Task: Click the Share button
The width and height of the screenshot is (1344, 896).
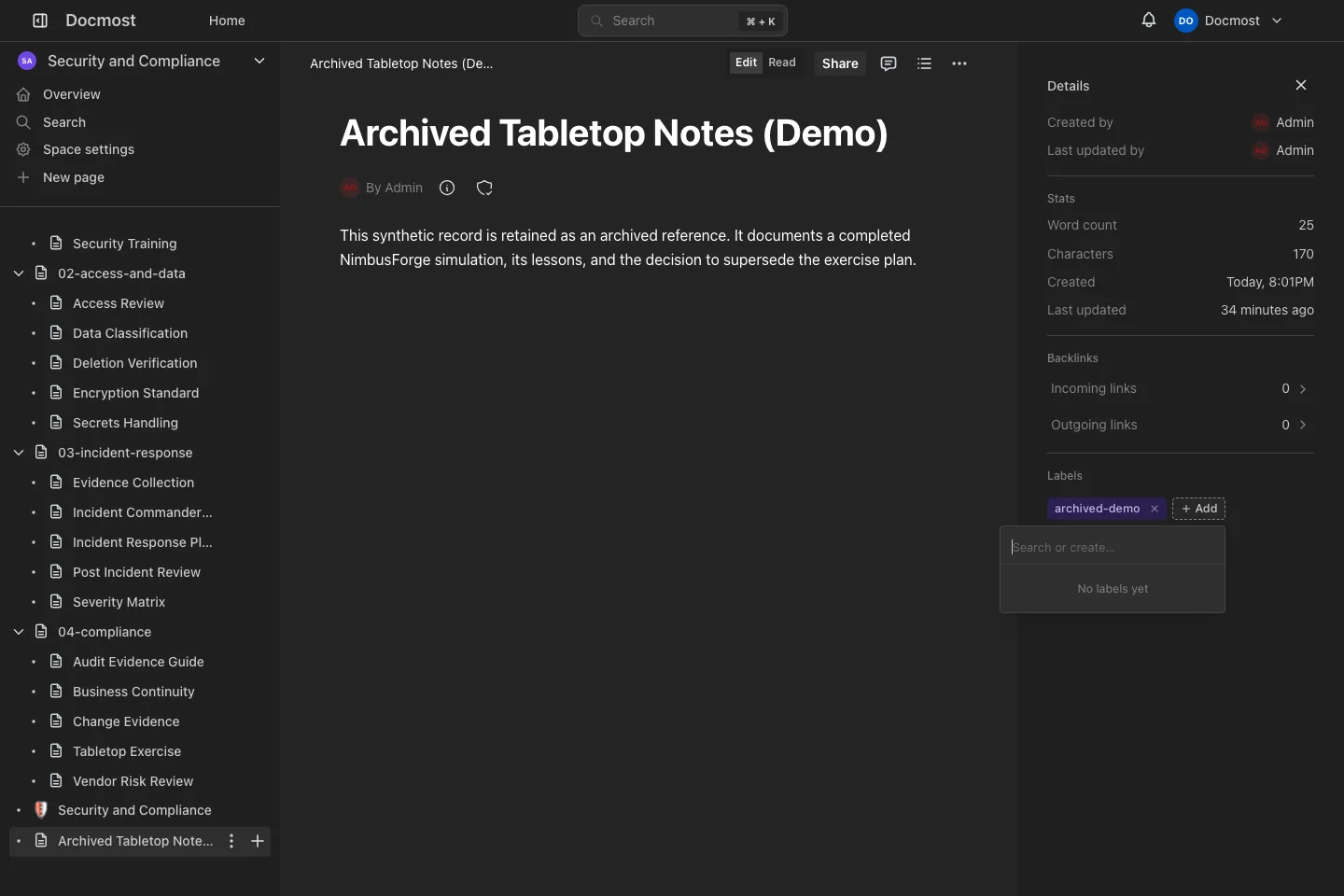Action: [x=840, y=63]
